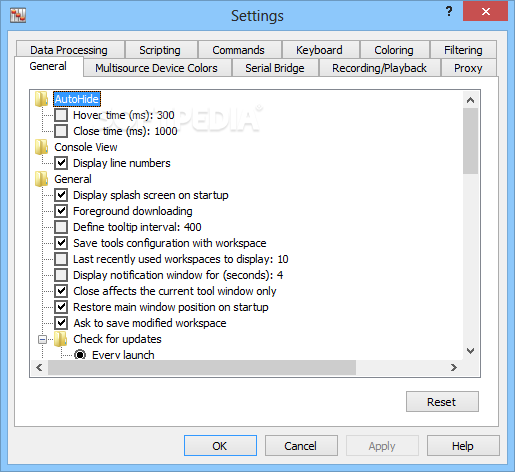
Task: Select the General tab
Action: click(x=48, y=66)
